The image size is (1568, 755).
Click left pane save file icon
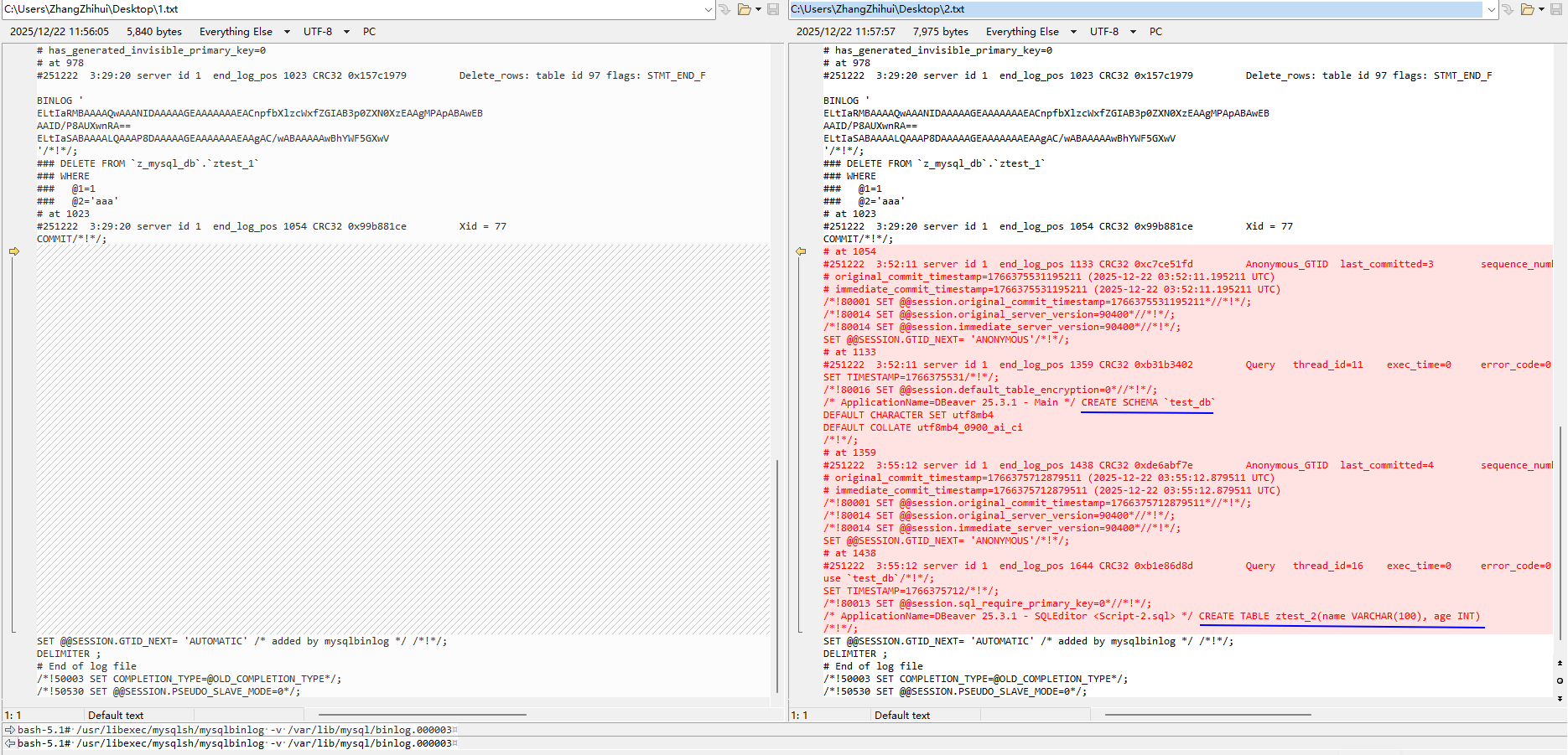click(x=773, y=9)
